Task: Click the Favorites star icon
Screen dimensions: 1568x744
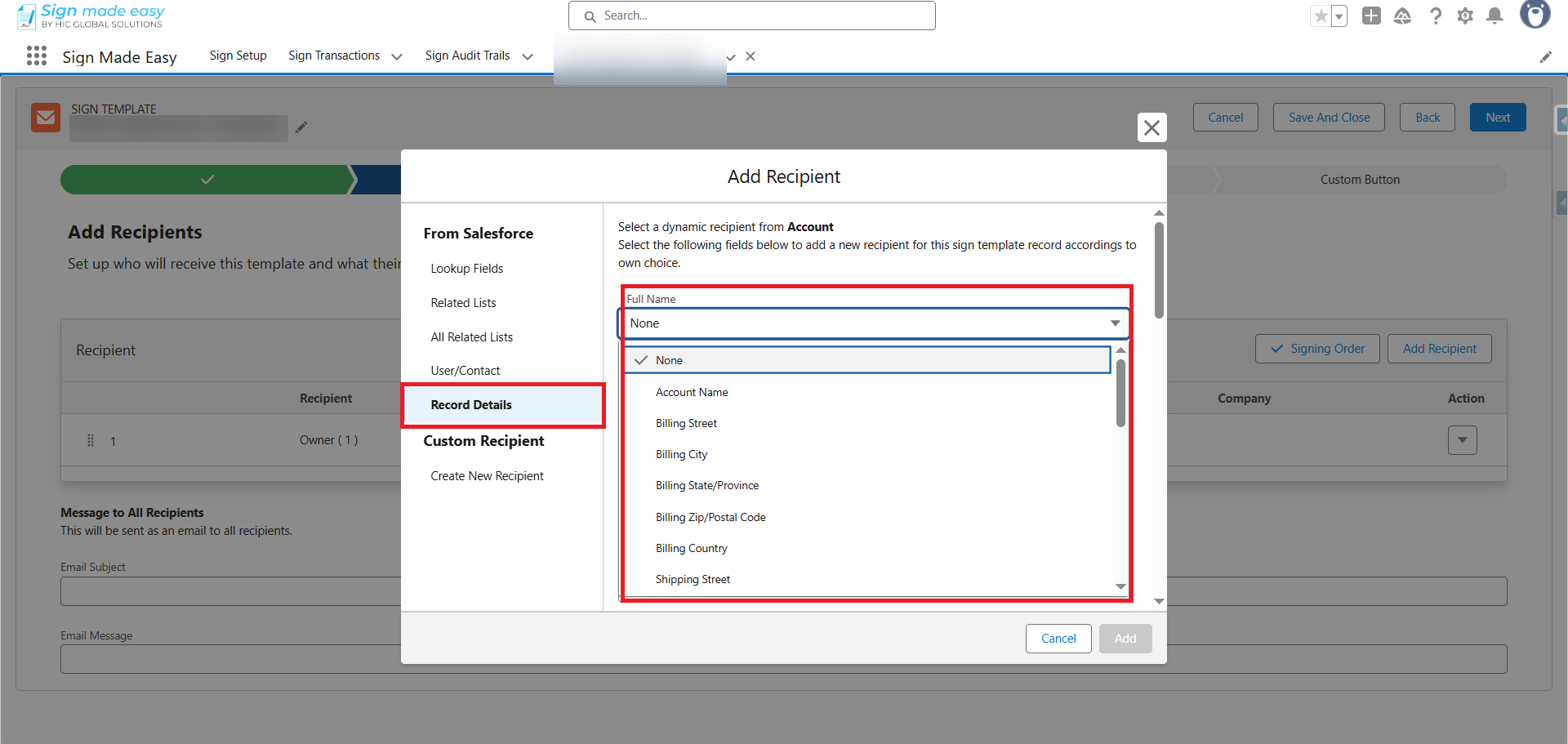Action: click(1321, 16)
